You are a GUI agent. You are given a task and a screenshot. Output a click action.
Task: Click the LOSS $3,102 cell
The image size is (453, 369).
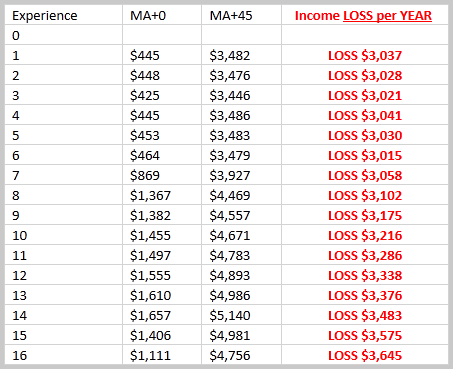pyautogui.click(x=365, y=195)
